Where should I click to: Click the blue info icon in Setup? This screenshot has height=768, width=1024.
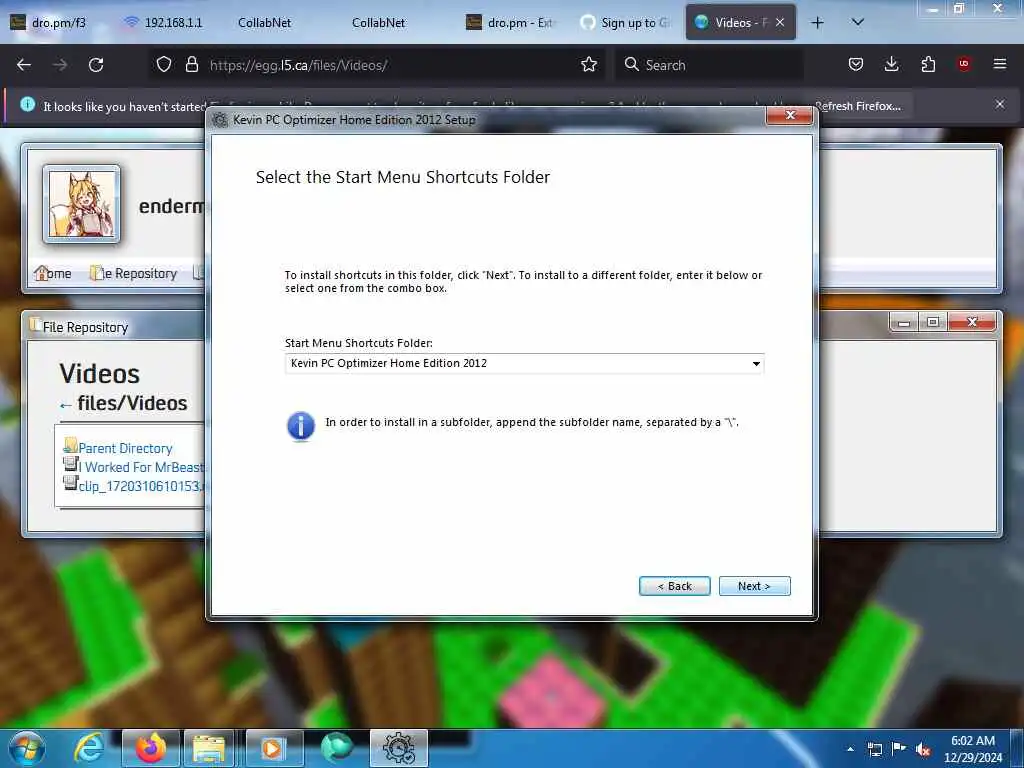(300, 426)
